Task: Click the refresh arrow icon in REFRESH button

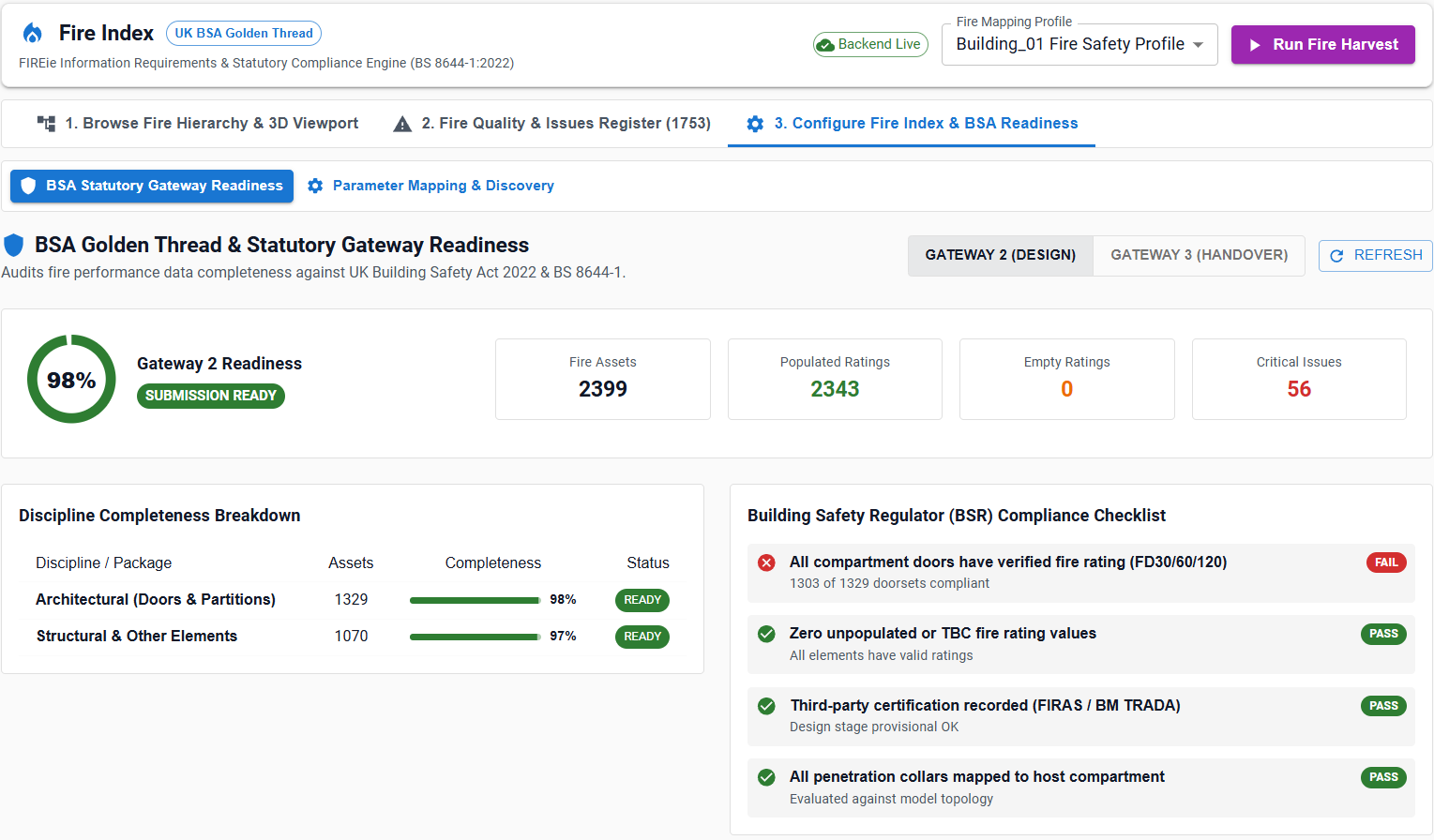Action: tap(1336, 256)
